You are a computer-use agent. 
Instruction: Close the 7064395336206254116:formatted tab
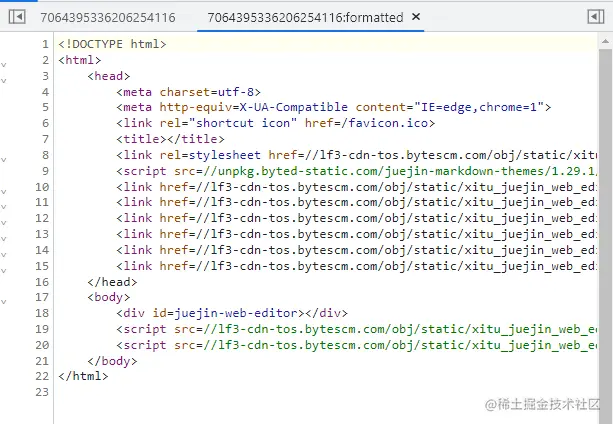click(416, 17)
